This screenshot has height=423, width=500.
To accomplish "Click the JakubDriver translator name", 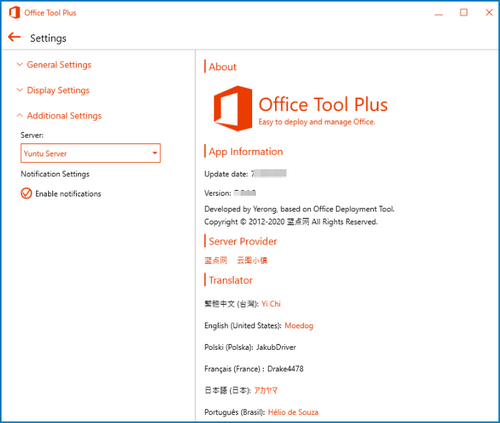I will [276, 347].
